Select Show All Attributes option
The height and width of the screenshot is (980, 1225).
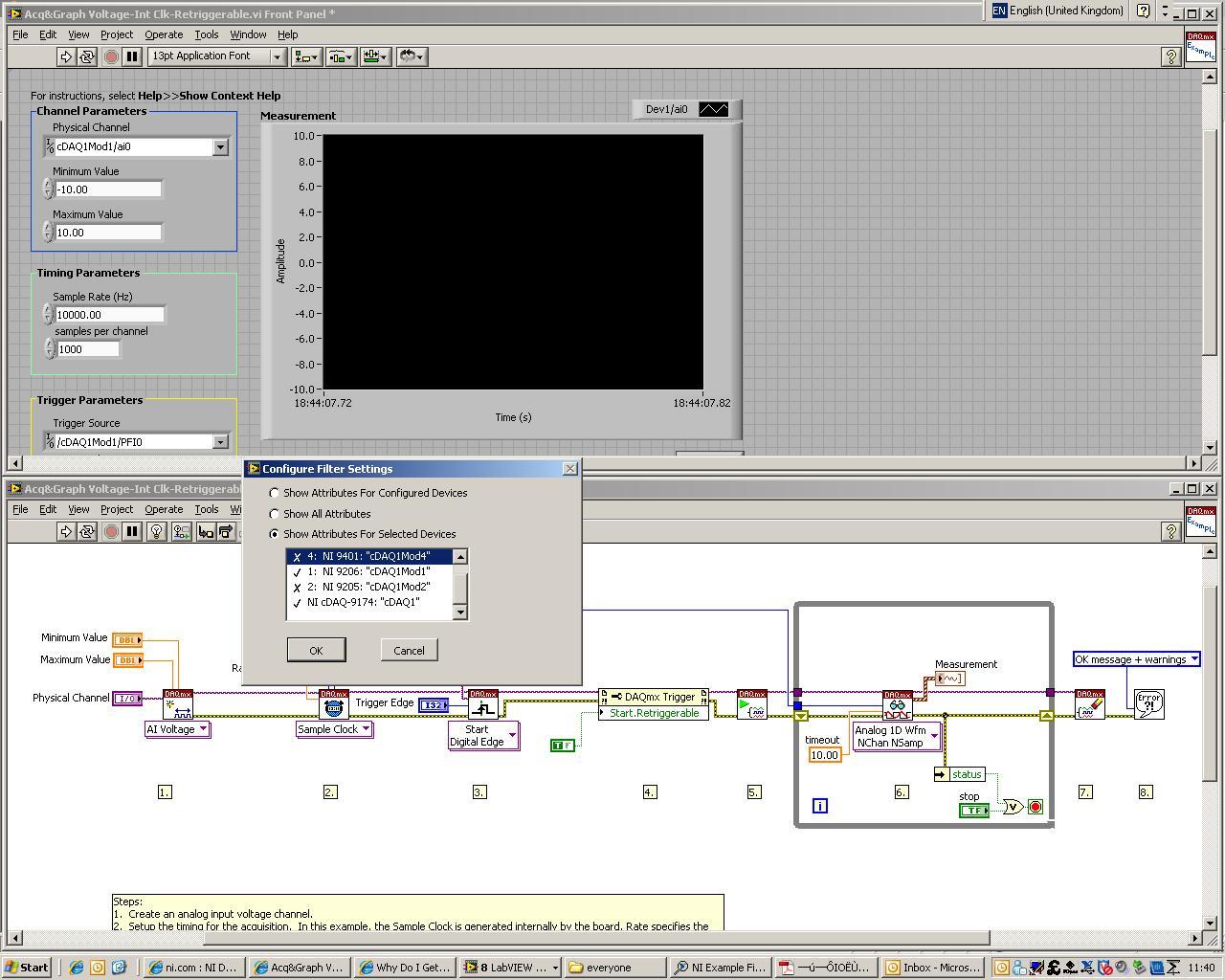275,514
